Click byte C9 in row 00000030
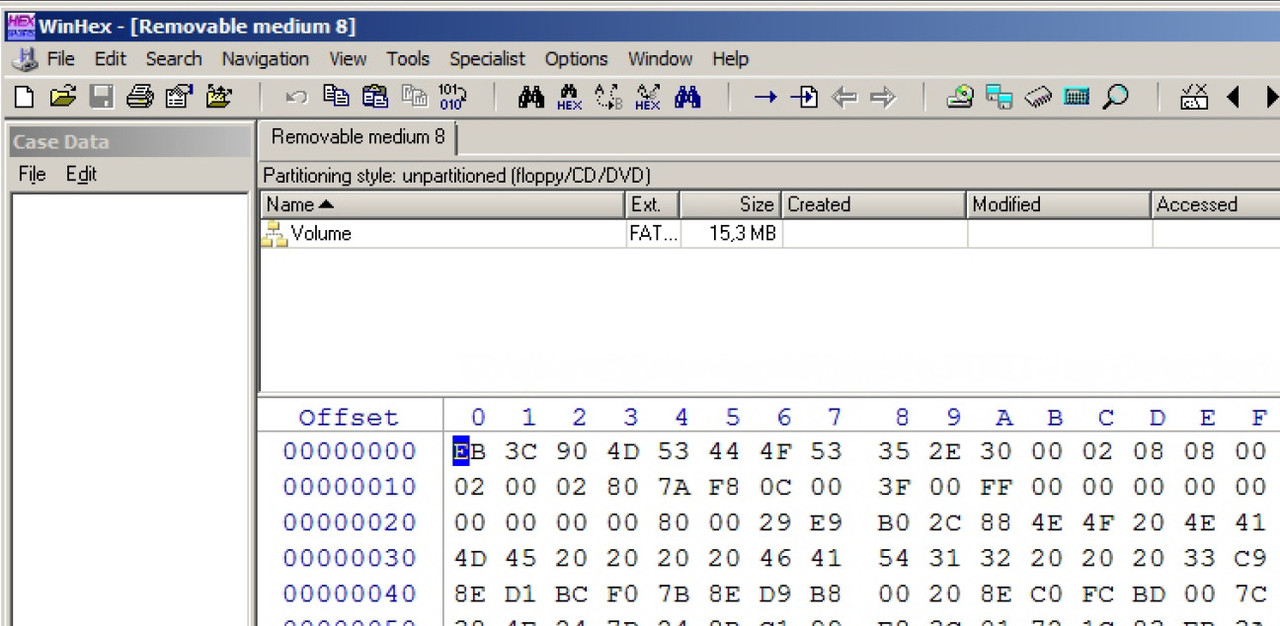The width and height of the screenshot is (1280, 626). click(x=1251, y=558)
